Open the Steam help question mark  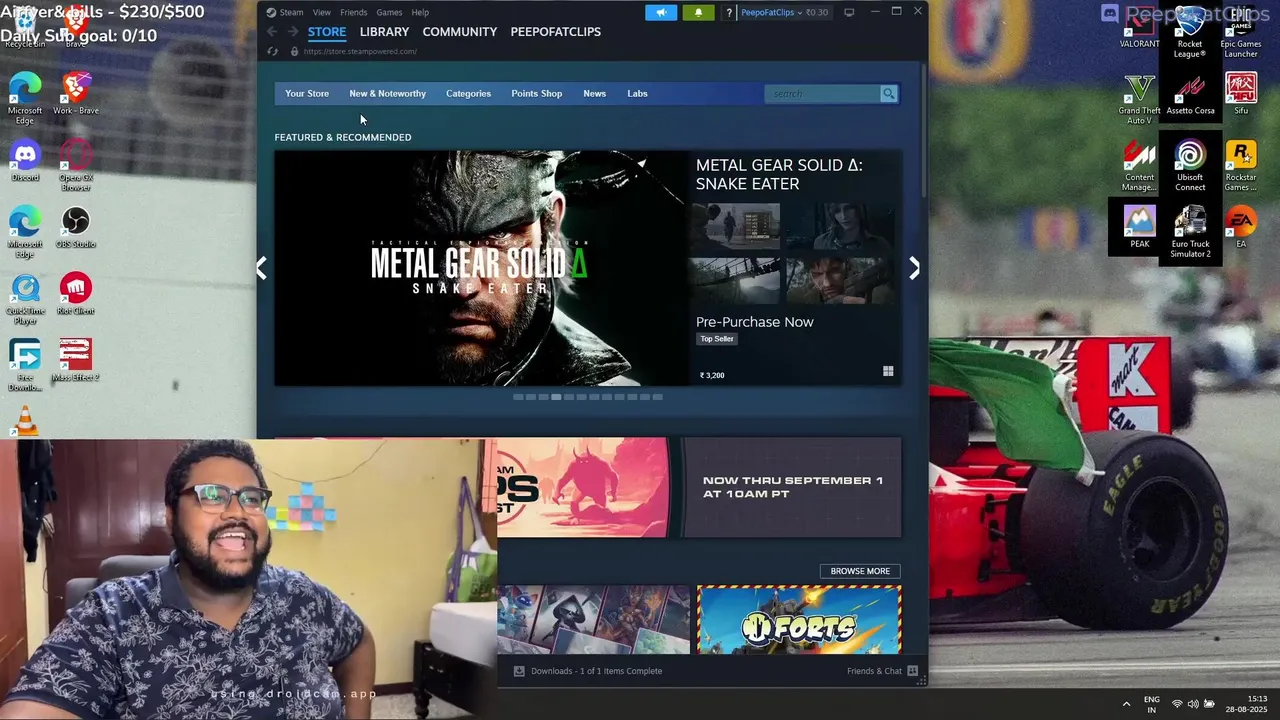(729, 12)
